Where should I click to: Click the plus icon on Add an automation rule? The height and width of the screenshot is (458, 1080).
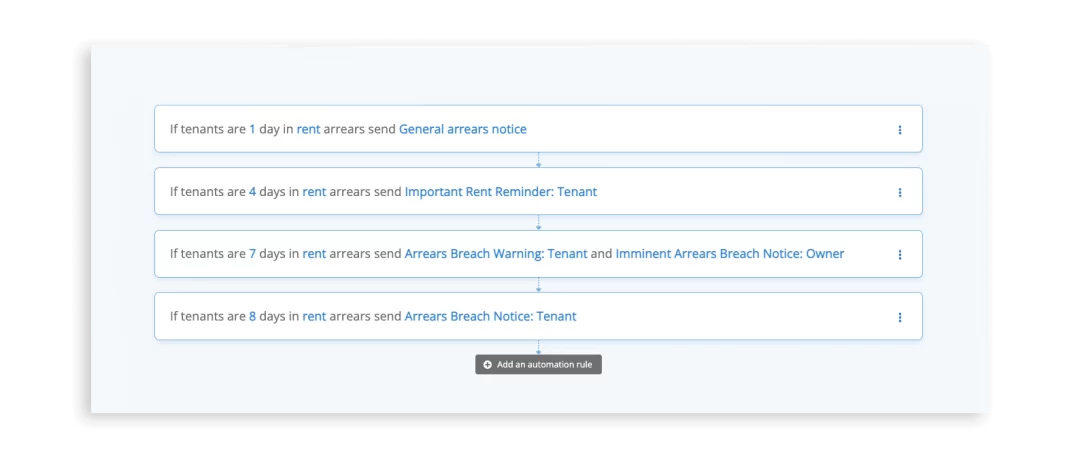(x=488, y=365)
